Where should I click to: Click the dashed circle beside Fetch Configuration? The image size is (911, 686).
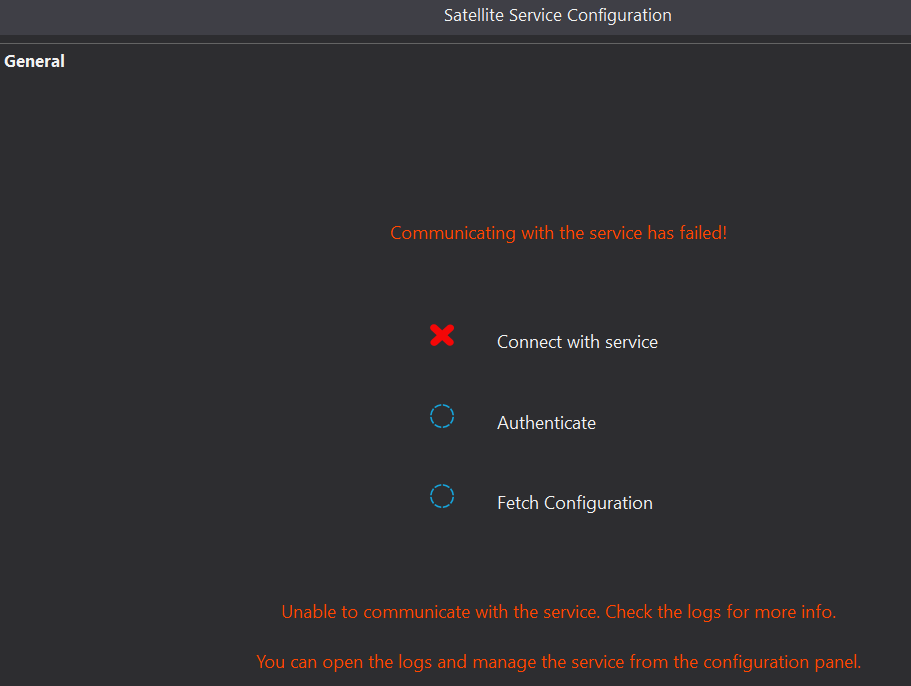click(442, 497)
